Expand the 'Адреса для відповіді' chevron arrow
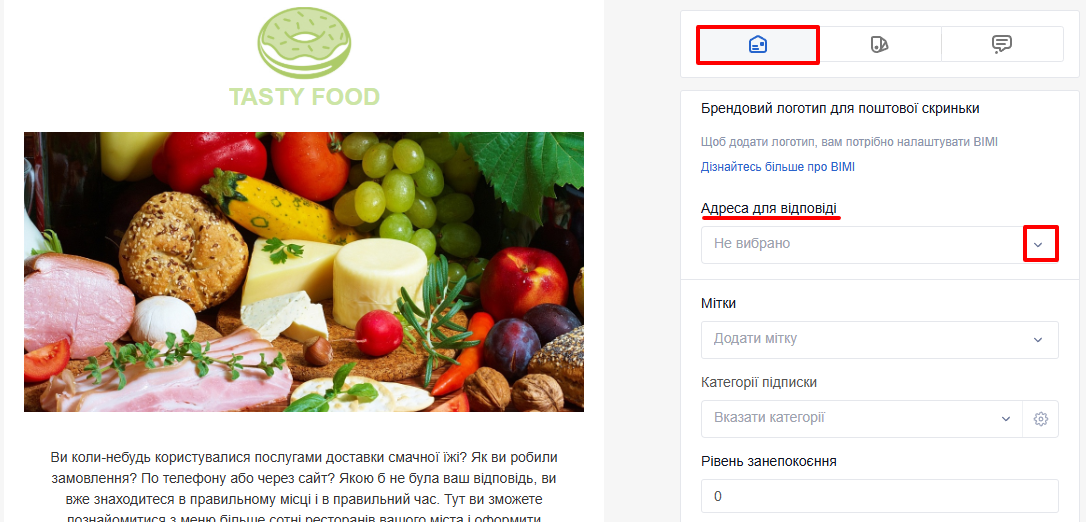 point(1038,244)
